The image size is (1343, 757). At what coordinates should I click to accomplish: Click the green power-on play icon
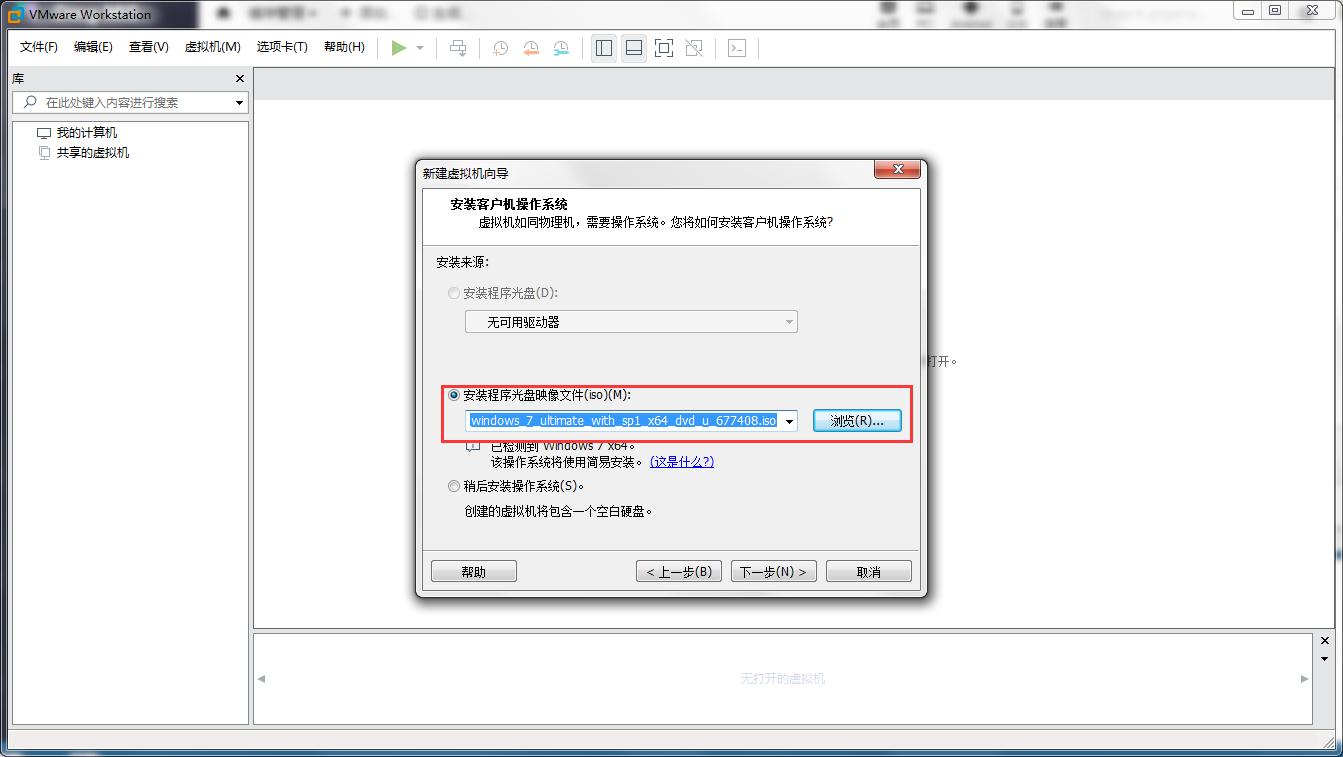399,48
